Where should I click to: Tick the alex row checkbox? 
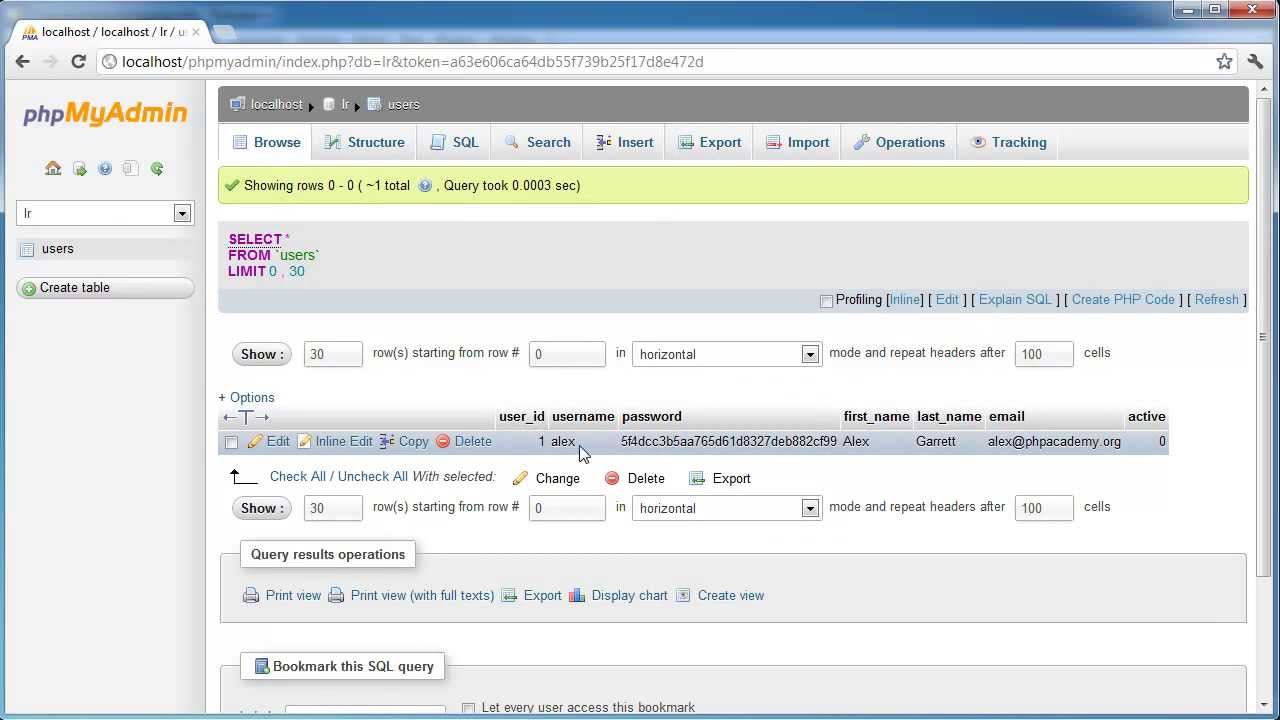click(231, 442)
